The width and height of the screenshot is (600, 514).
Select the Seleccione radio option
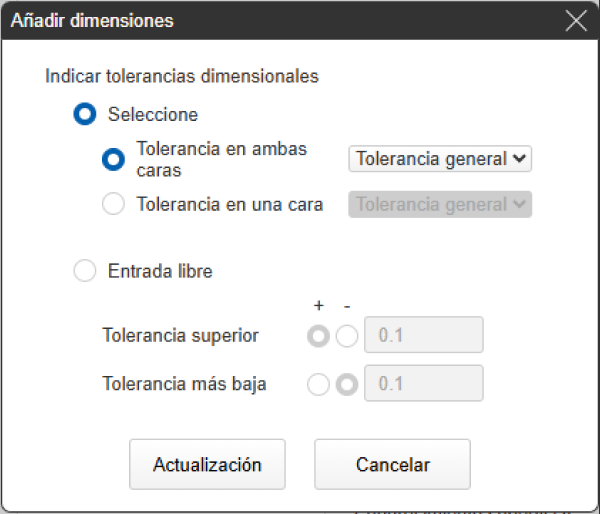tap(86, 114)
